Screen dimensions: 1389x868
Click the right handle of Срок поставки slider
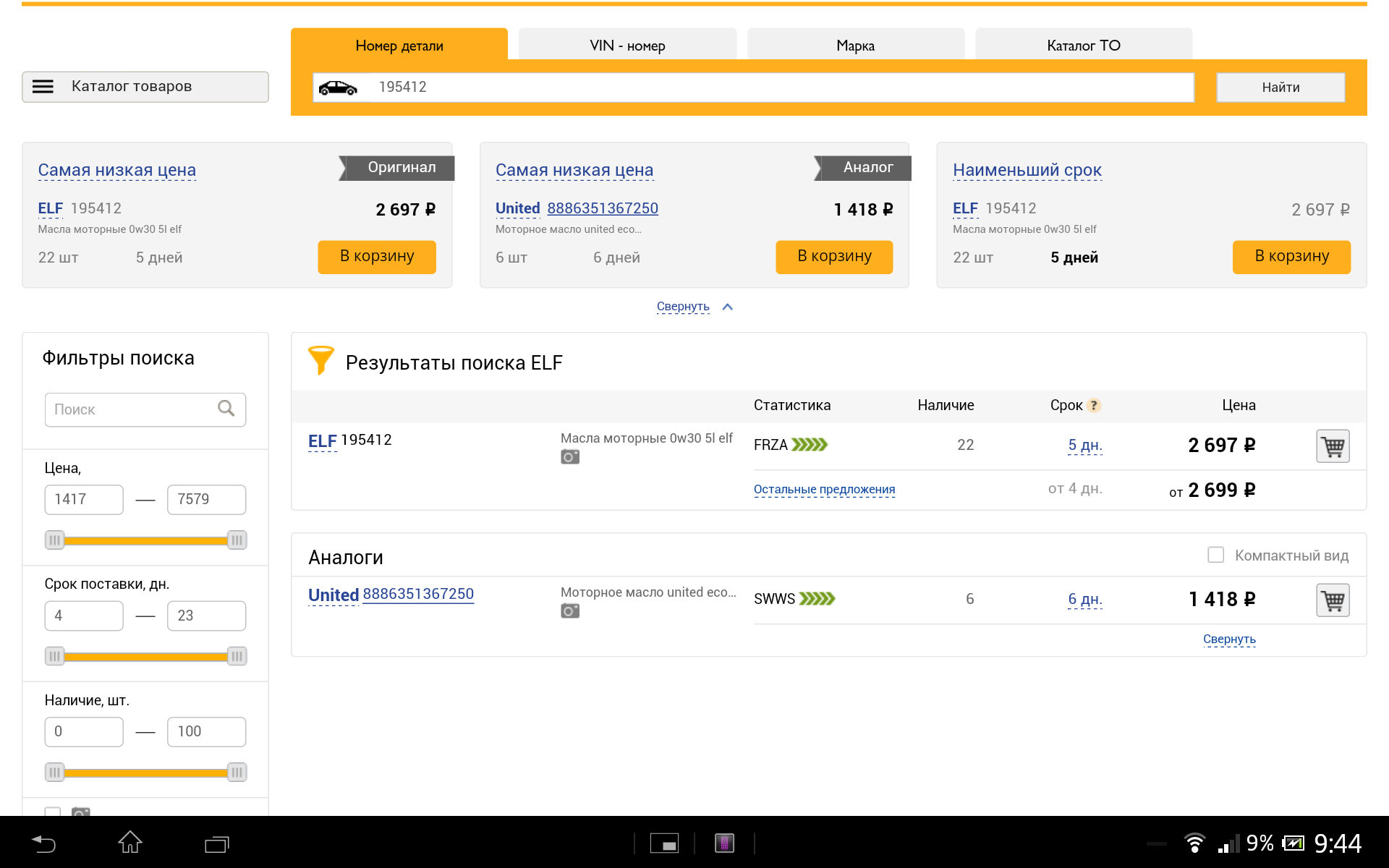(237, 656)
